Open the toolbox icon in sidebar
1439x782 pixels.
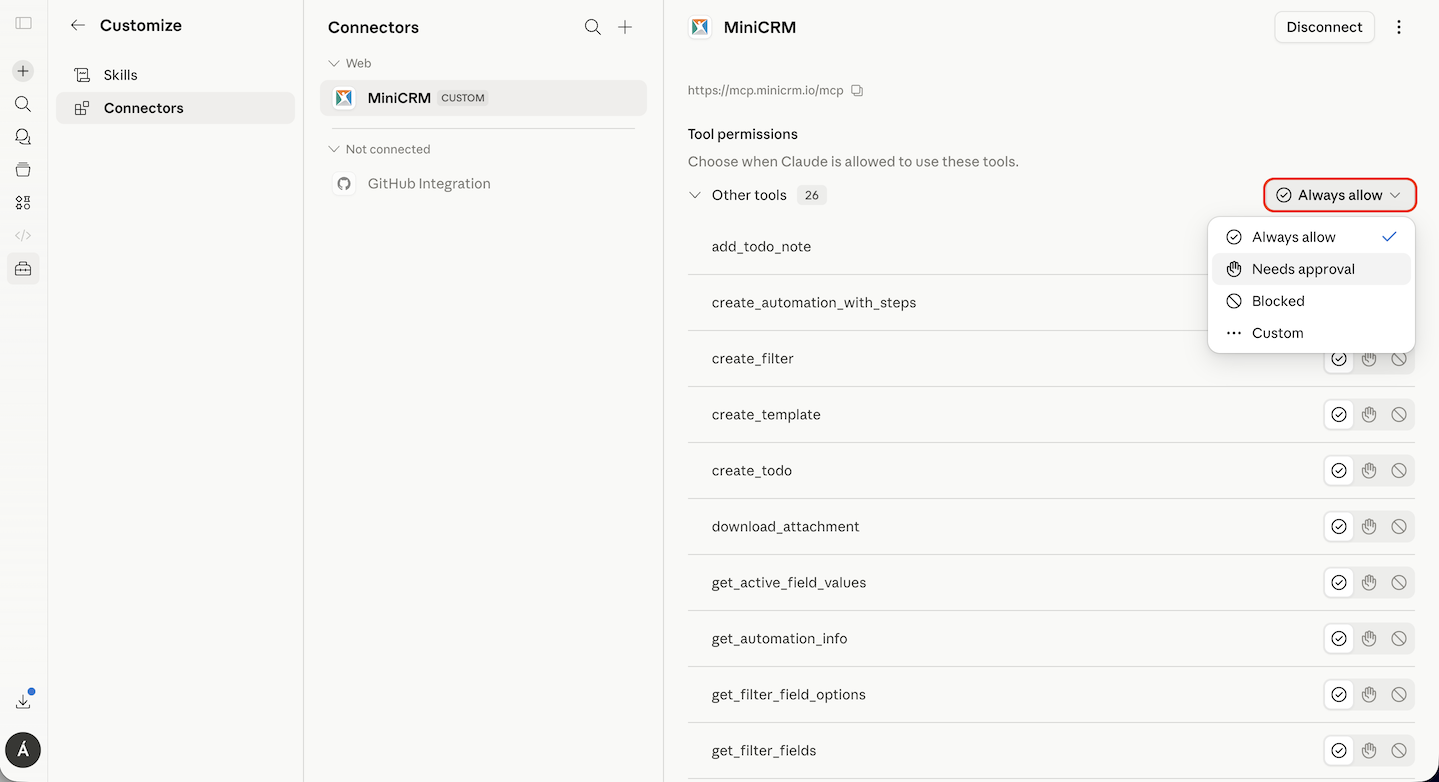pos(23,268)
